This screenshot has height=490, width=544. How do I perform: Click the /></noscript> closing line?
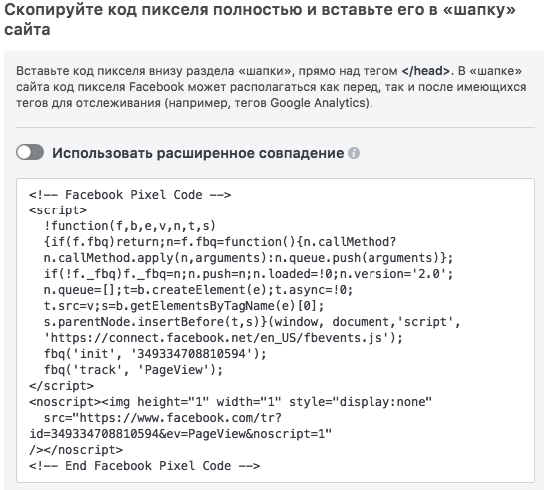(x=76, y=450)
